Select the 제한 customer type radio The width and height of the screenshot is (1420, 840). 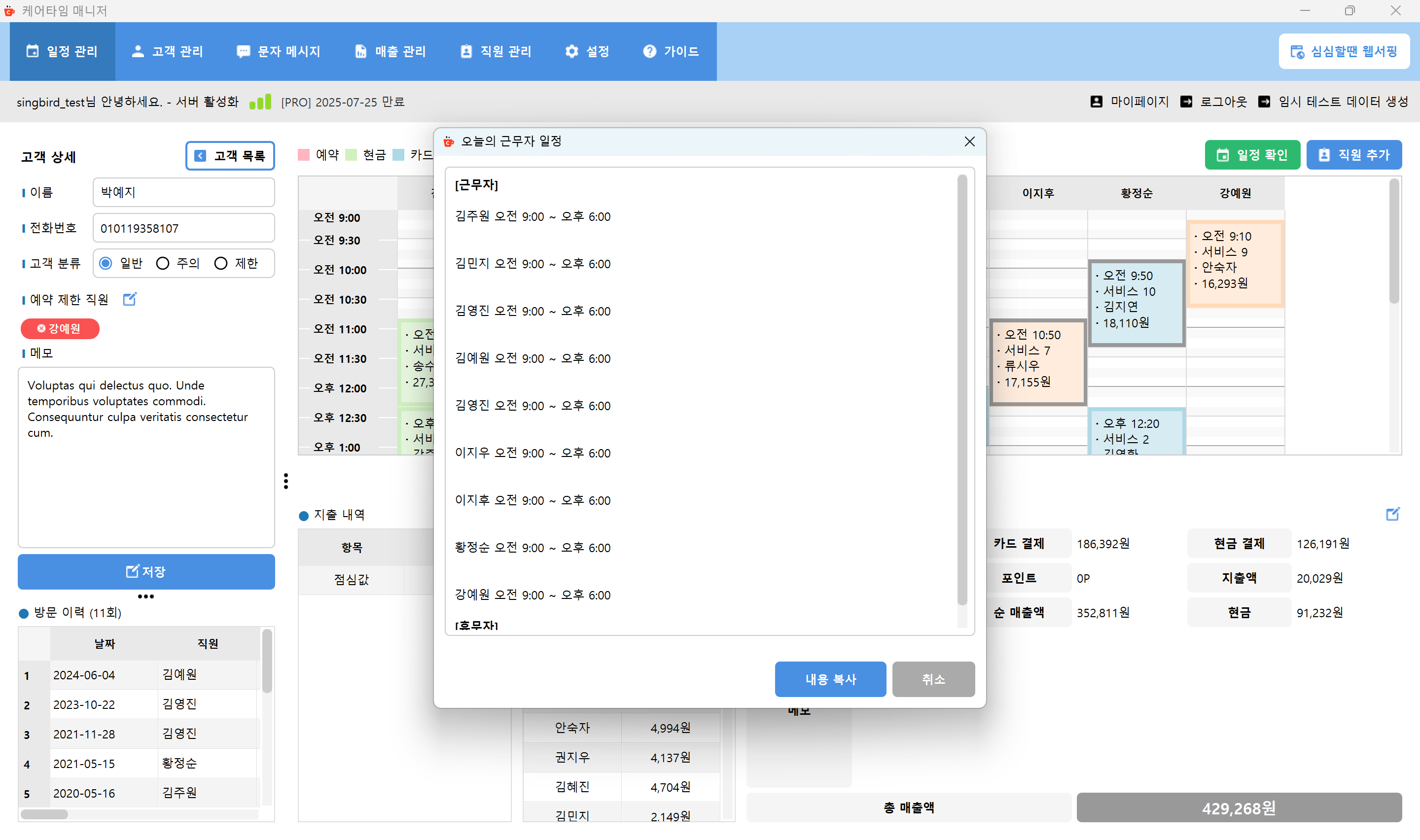(x=221, y=263)
